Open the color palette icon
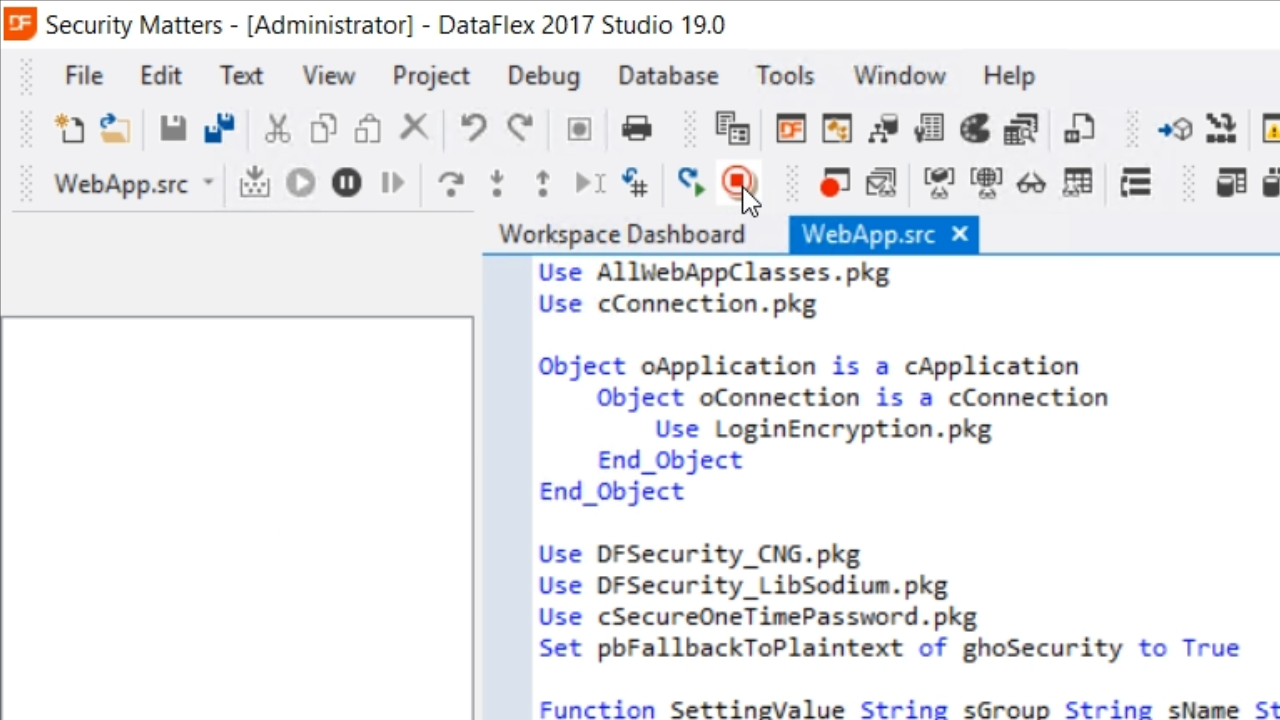 coord(975,129)
